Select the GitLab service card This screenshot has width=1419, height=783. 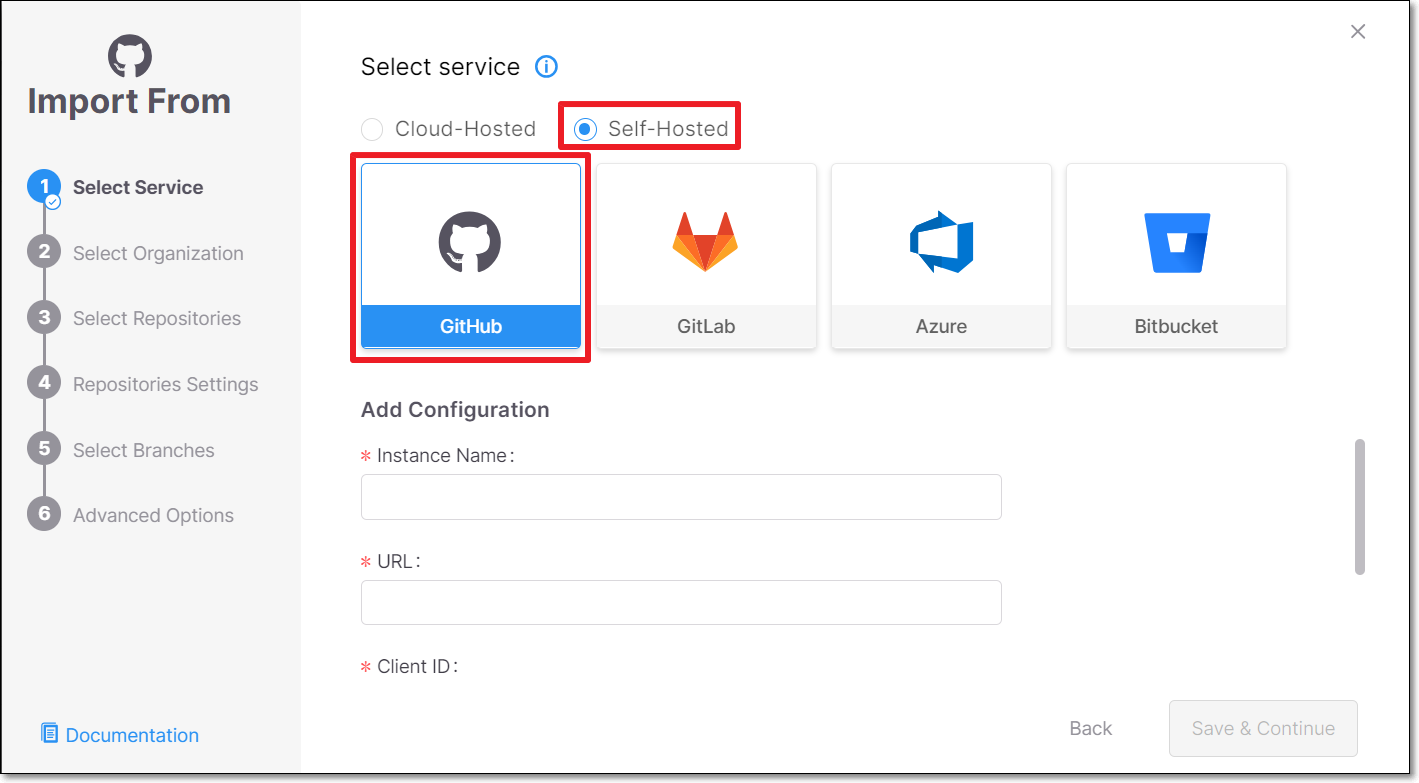coord(706,256)
